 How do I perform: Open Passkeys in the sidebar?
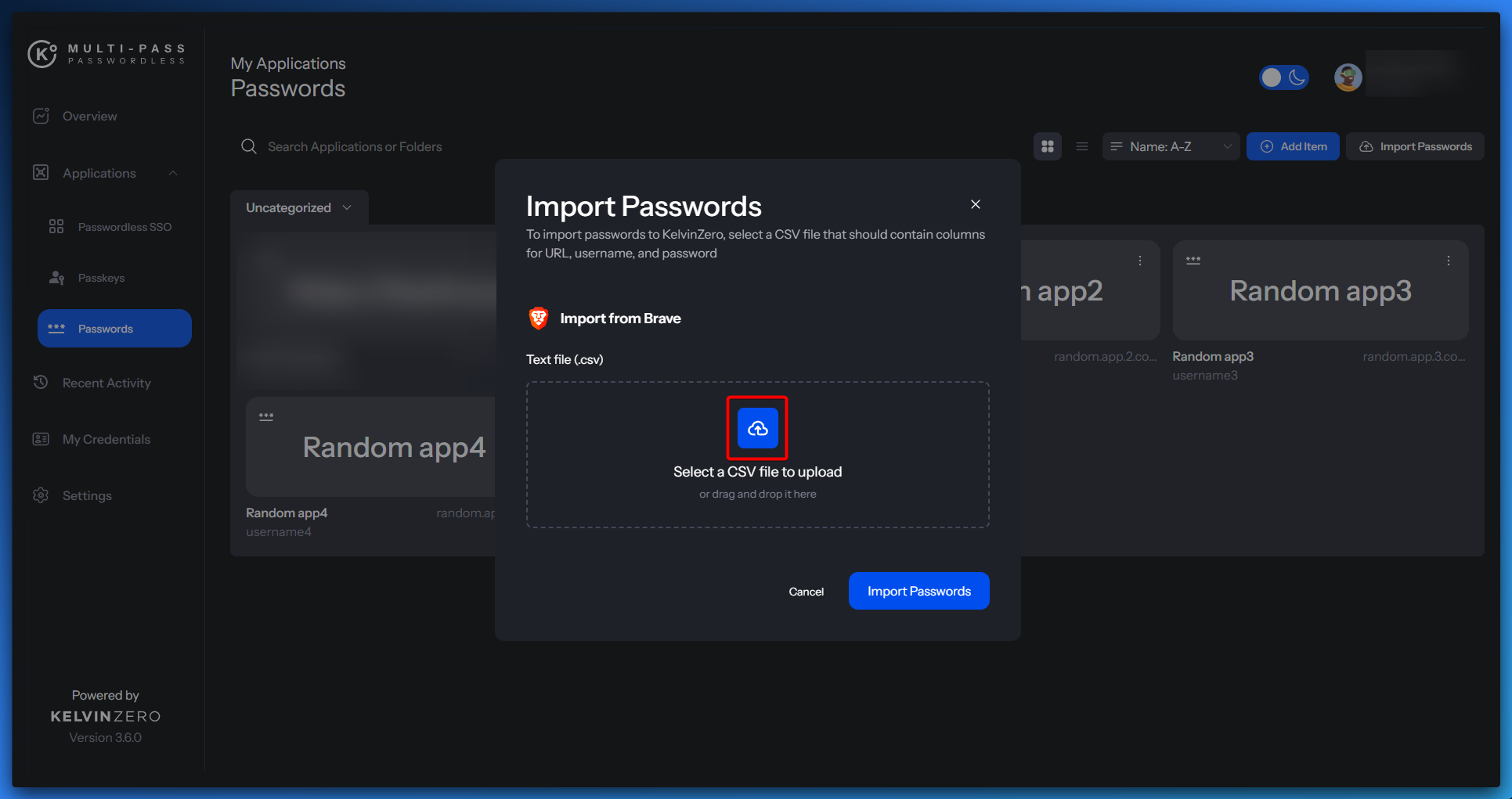point(101,278)
